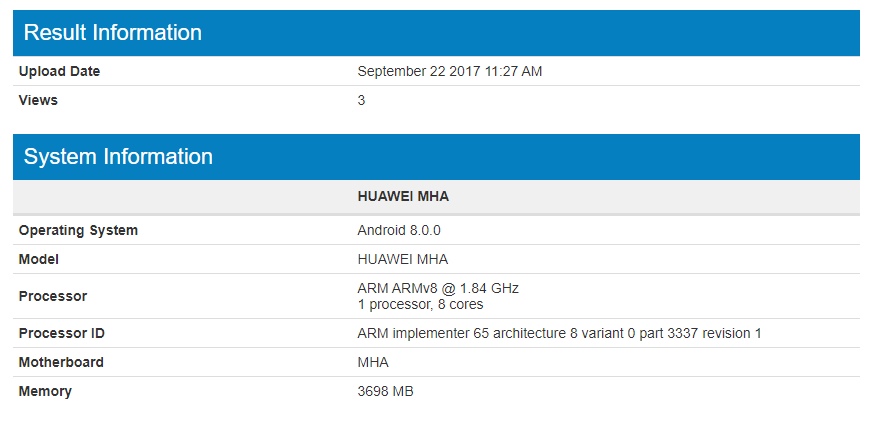
Task: Click the views count value 3
Action: pos(361,100)
